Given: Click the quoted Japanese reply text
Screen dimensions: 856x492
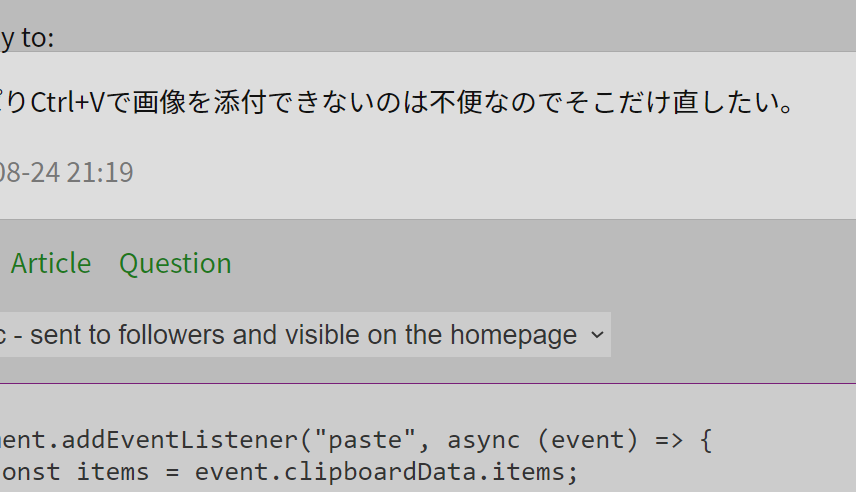Looking at the screenshot, I should coord(400,103).
